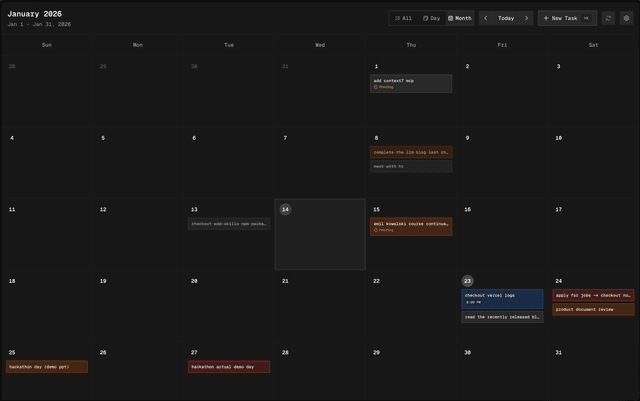Click the refresh/sync icon in toolbar
The image size is (640, 401).
tap(608, 18)
